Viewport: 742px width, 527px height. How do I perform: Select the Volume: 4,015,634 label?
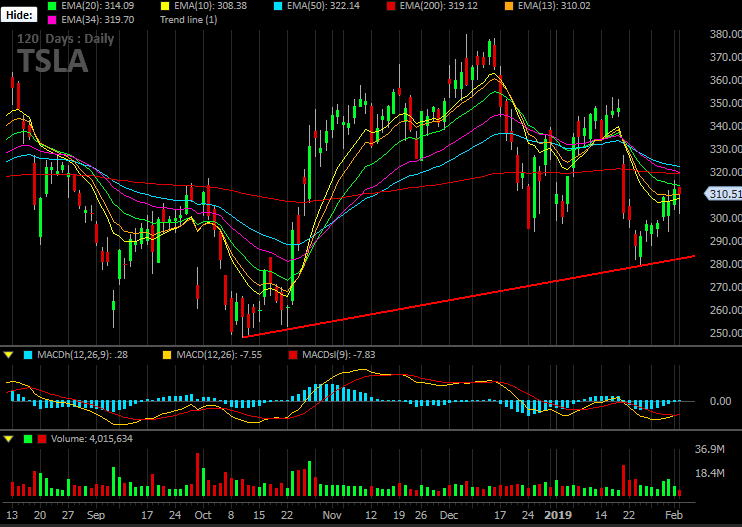(x=92, y=439)
